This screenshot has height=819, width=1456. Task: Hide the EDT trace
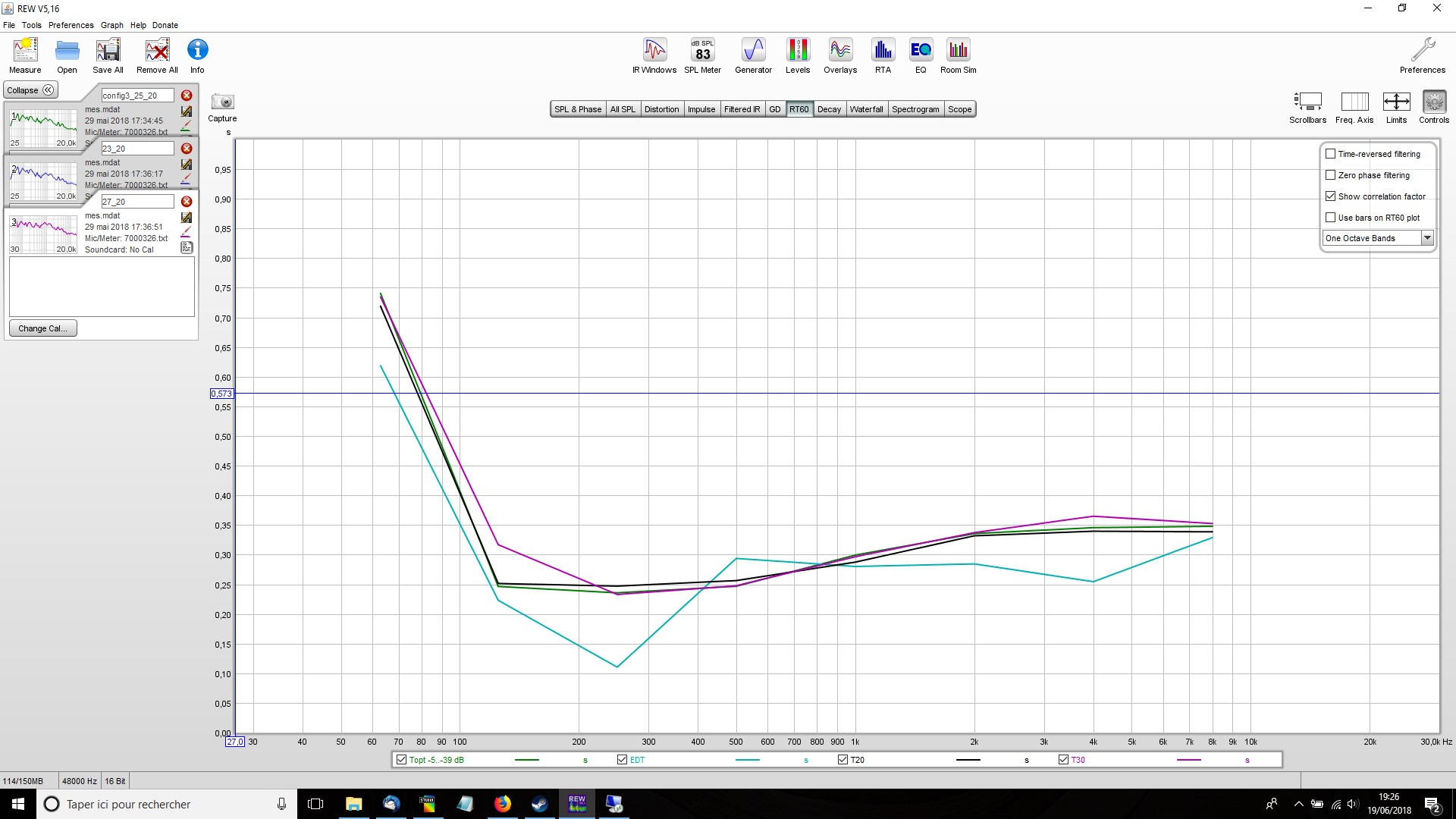point(622,760)
